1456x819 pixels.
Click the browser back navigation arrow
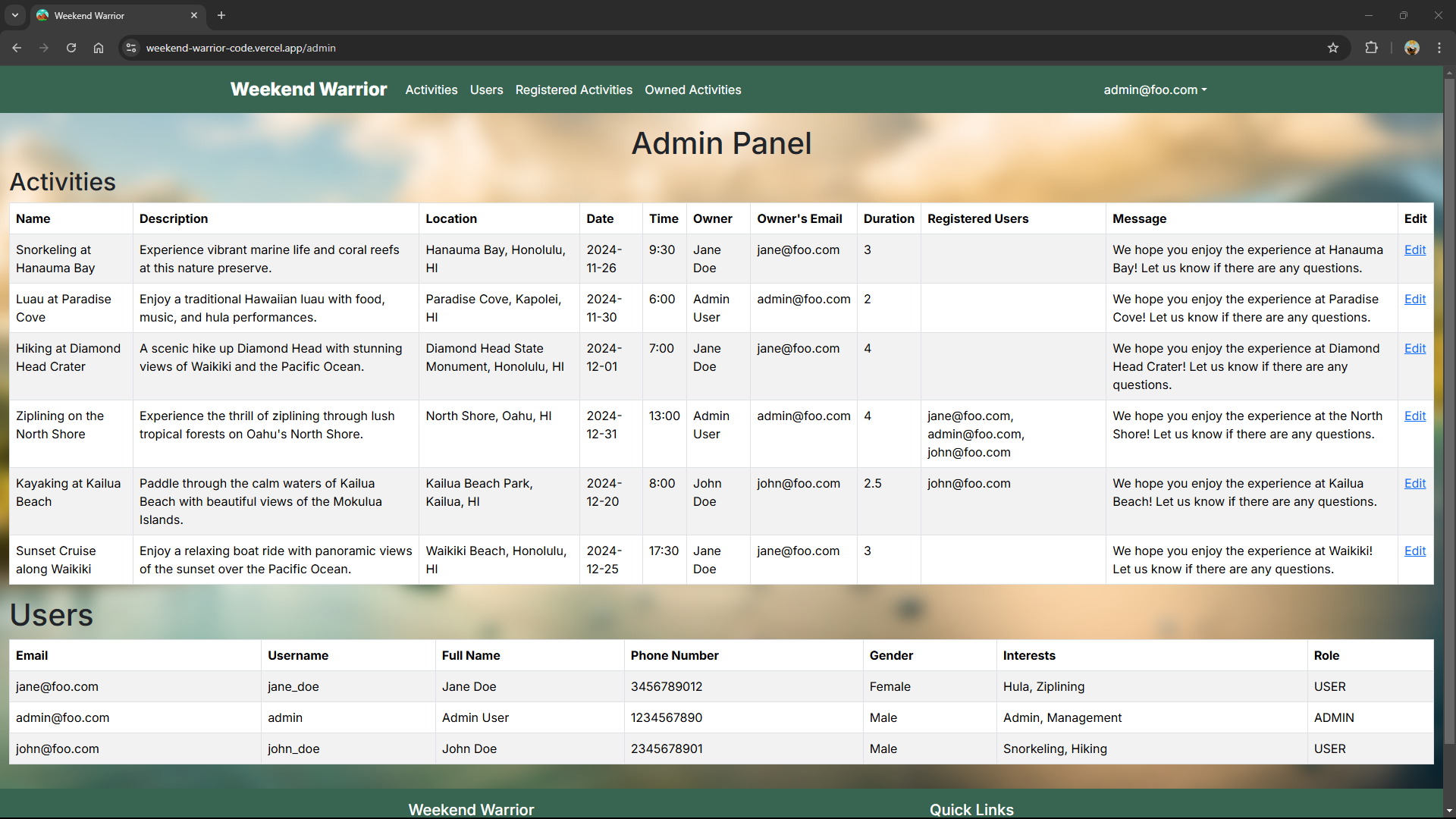pos(17,48)
